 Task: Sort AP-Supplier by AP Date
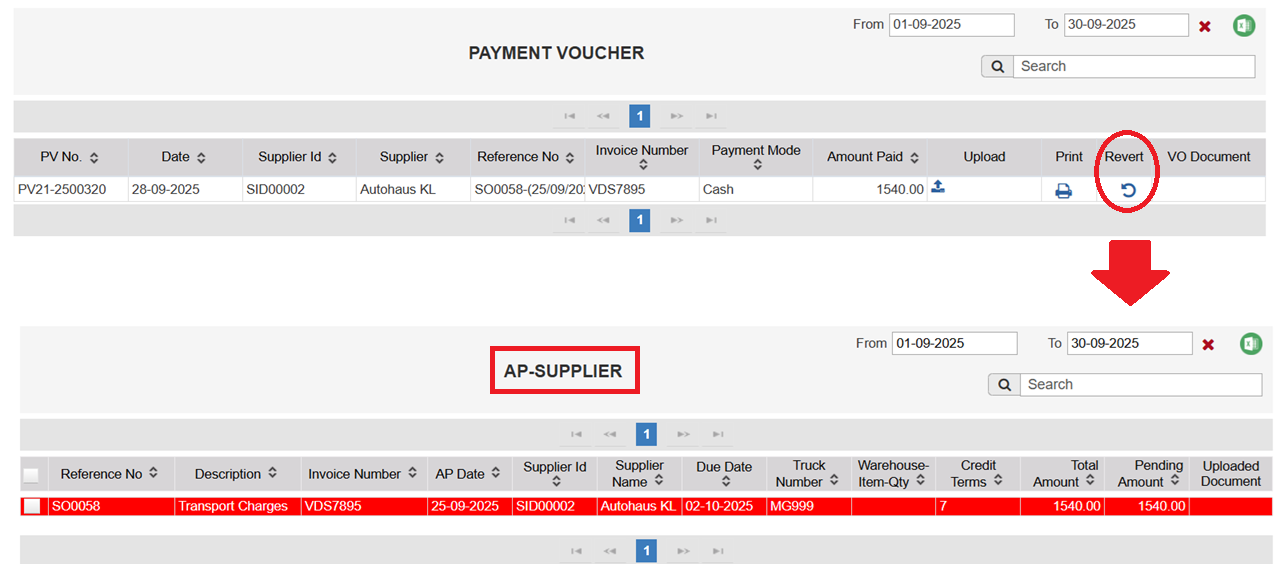coord(496,474)
